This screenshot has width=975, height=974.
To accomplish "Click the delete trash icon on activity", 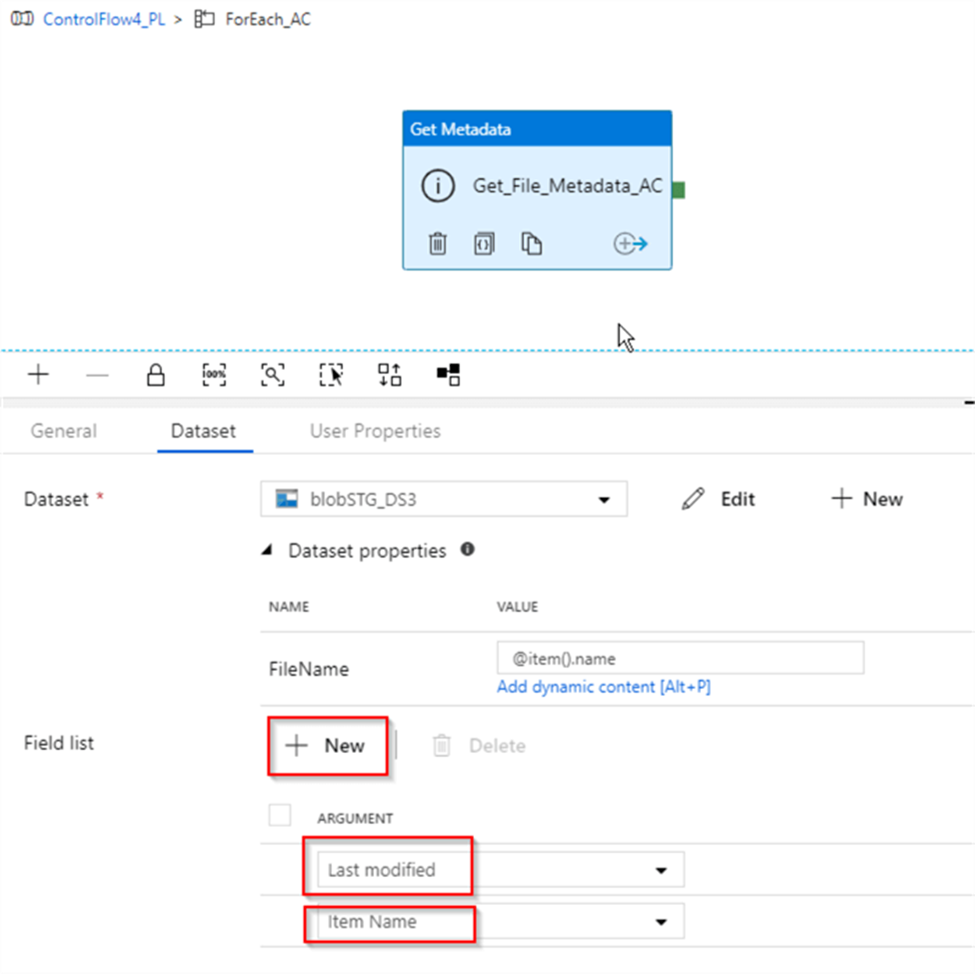I will click(x=437, y=243).
